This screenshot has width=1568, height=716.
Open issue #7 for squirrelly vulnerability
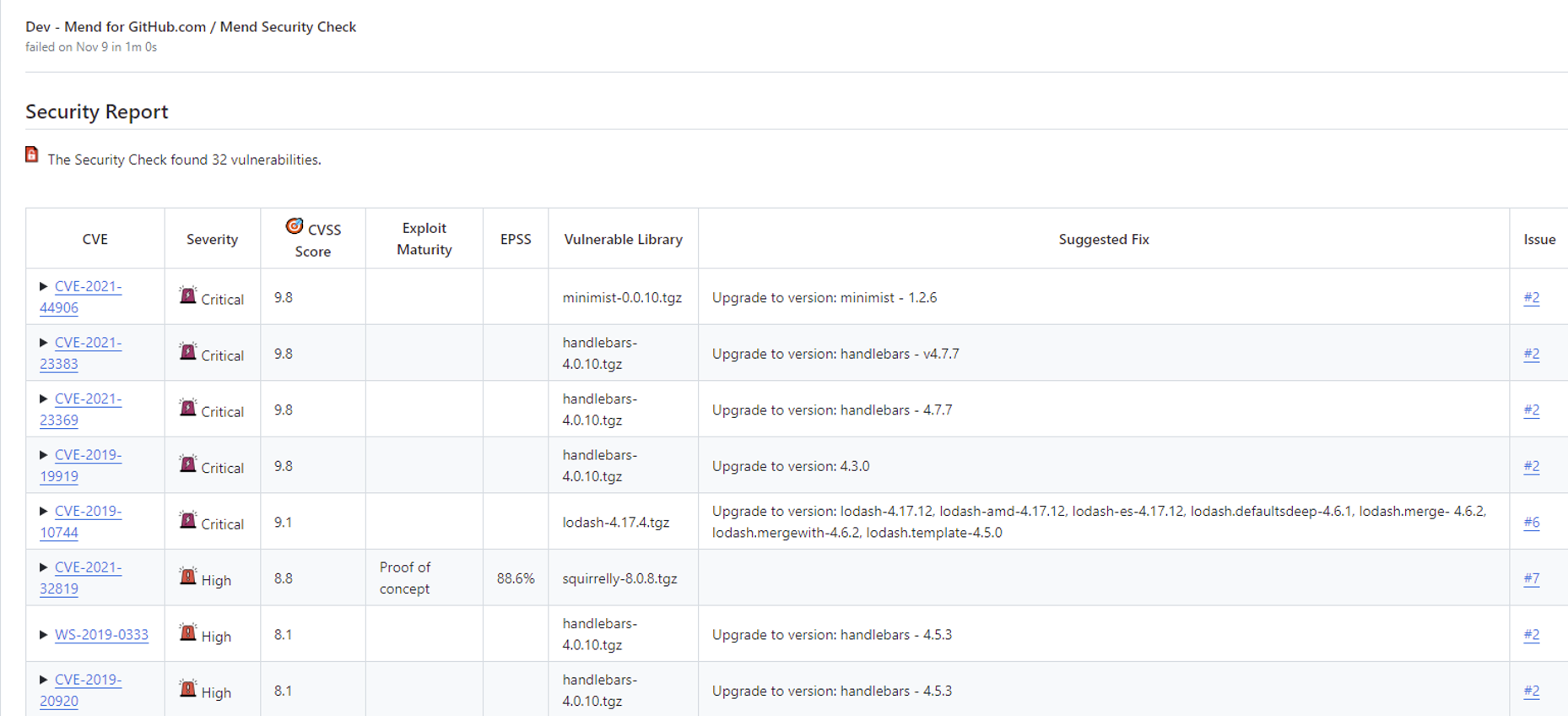1531,578
